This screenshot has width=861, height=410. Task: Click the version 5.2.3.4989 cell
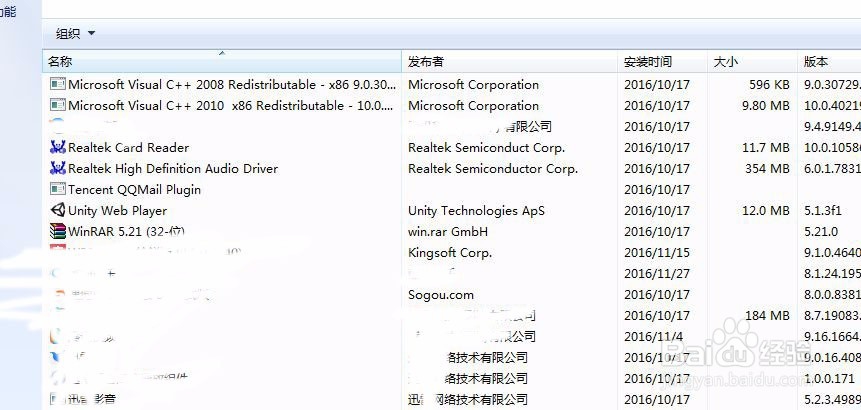pyautogui.click(x=832, y=400)
